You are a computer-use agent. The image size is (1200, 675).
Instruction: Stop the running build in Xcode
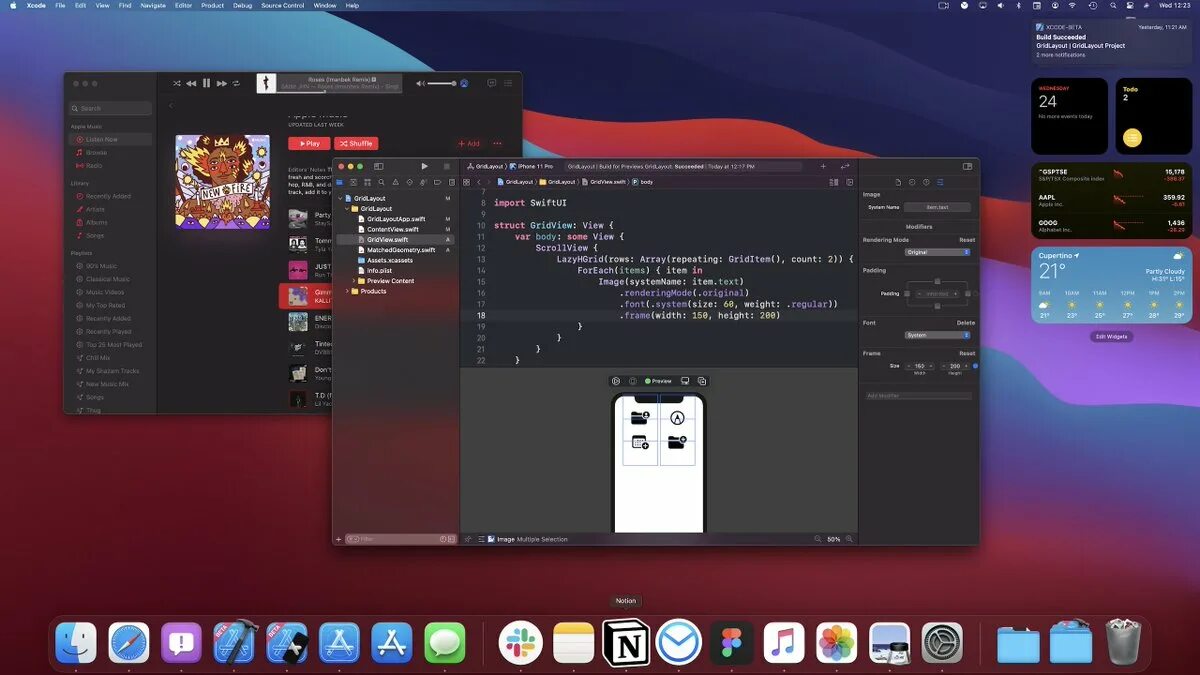tap(447, 166)
